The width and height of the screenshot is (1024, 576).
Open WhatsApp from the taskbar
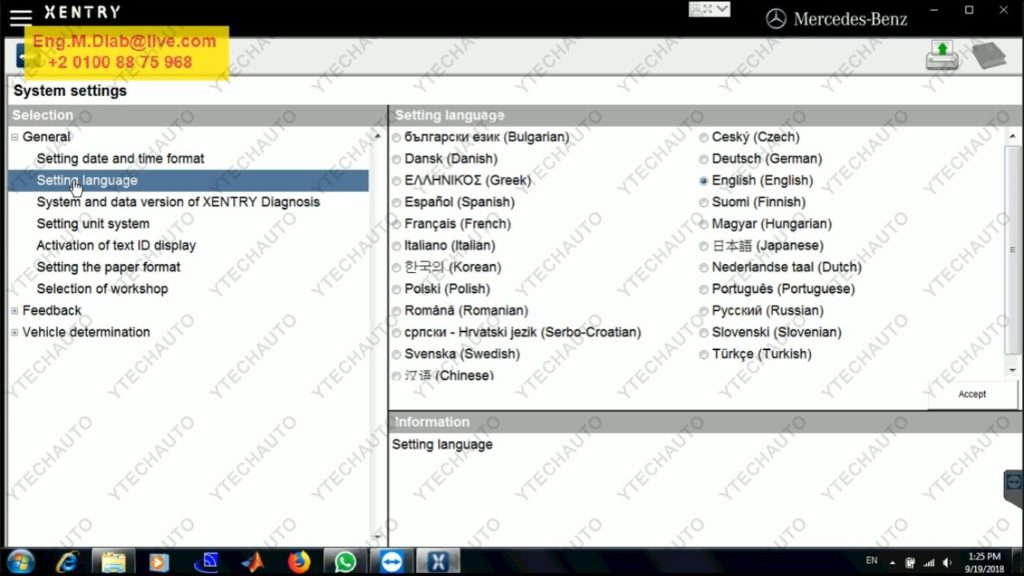pos(345,561)
